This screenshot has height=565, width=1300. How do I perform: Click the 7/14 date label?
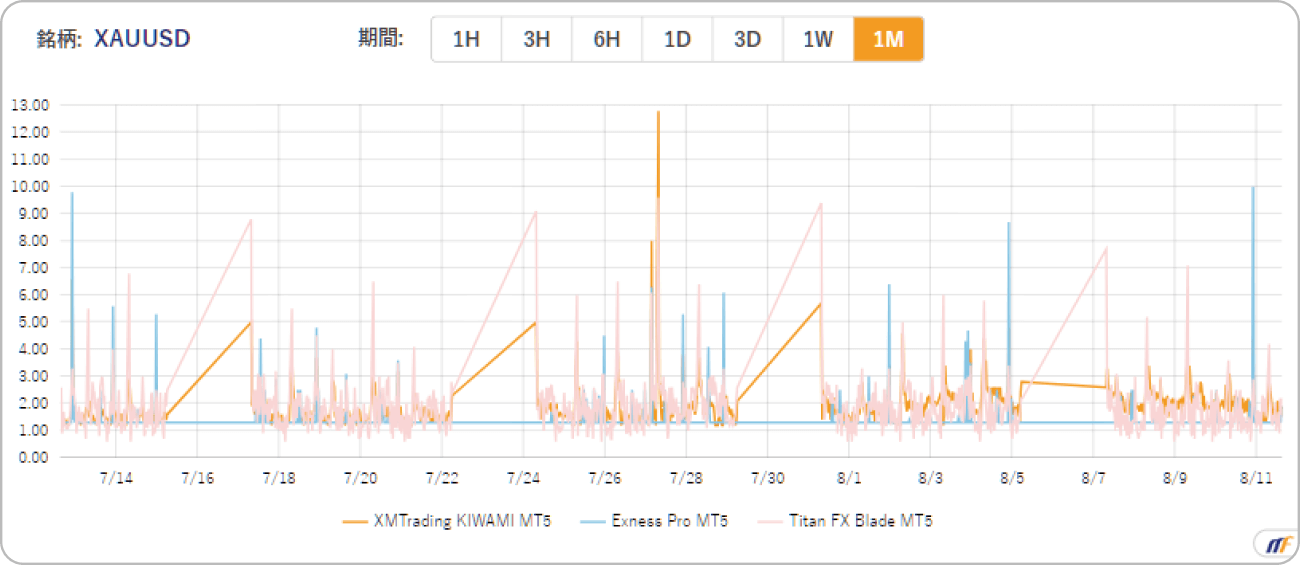116,478
